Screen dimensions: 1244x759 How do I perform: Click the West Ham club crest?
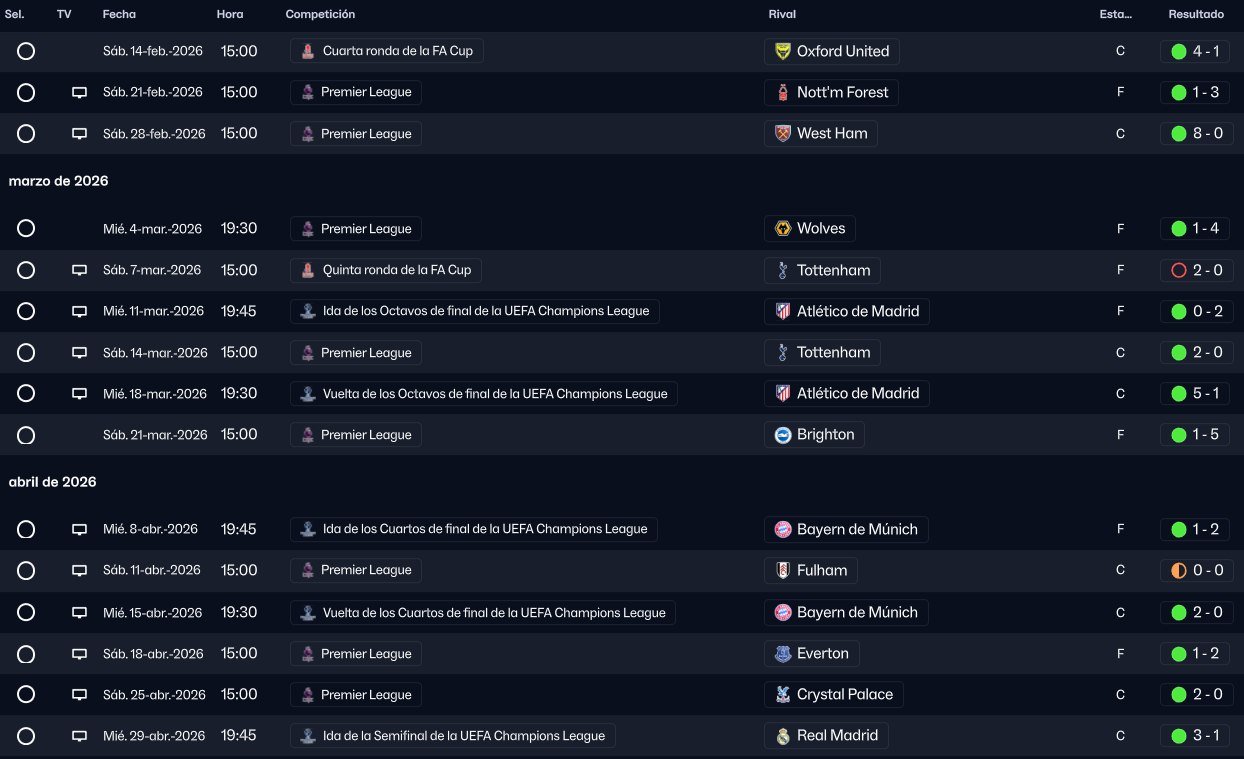click(783, 133)
